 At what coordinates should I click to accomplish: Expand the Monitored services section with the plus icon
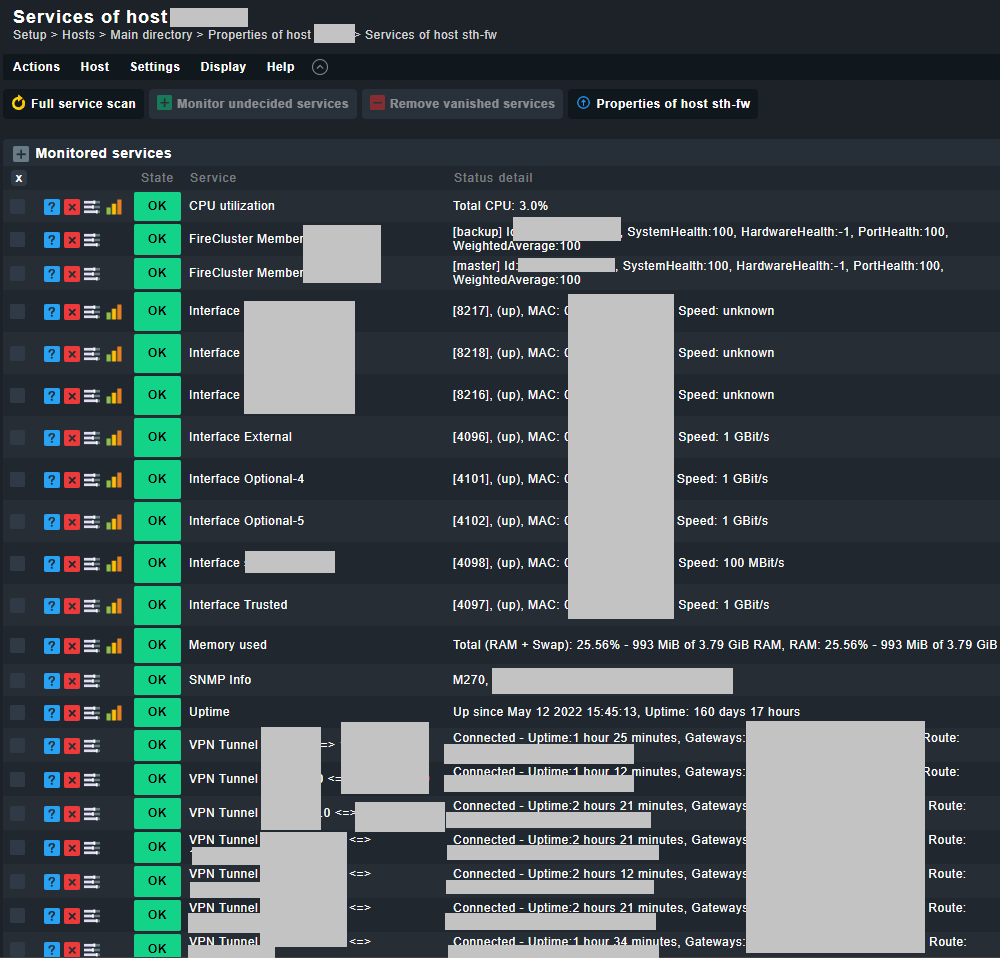(x=20, y=153)
